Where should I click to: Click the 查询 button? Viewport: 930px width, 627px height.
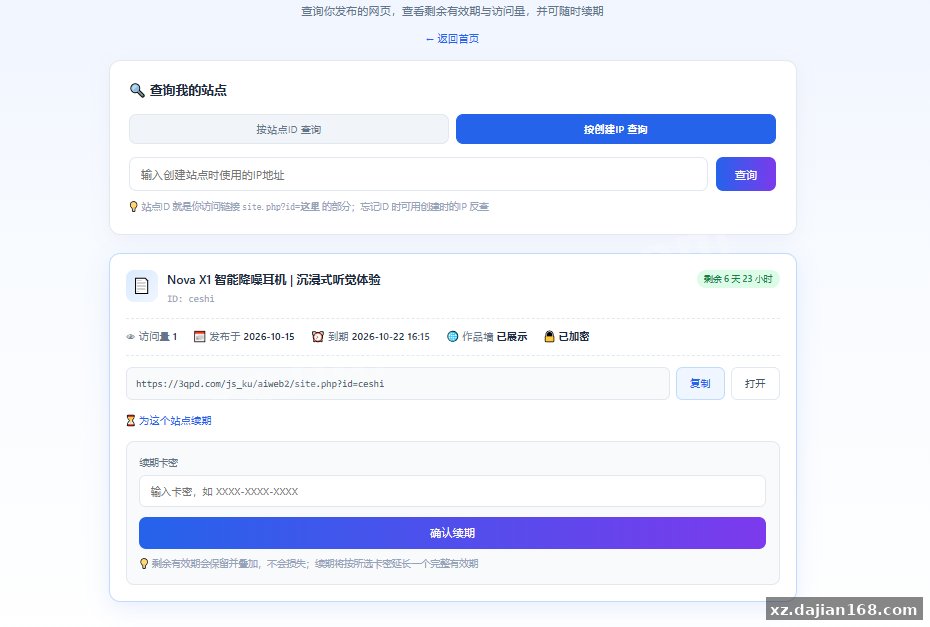tap(746, 174)
